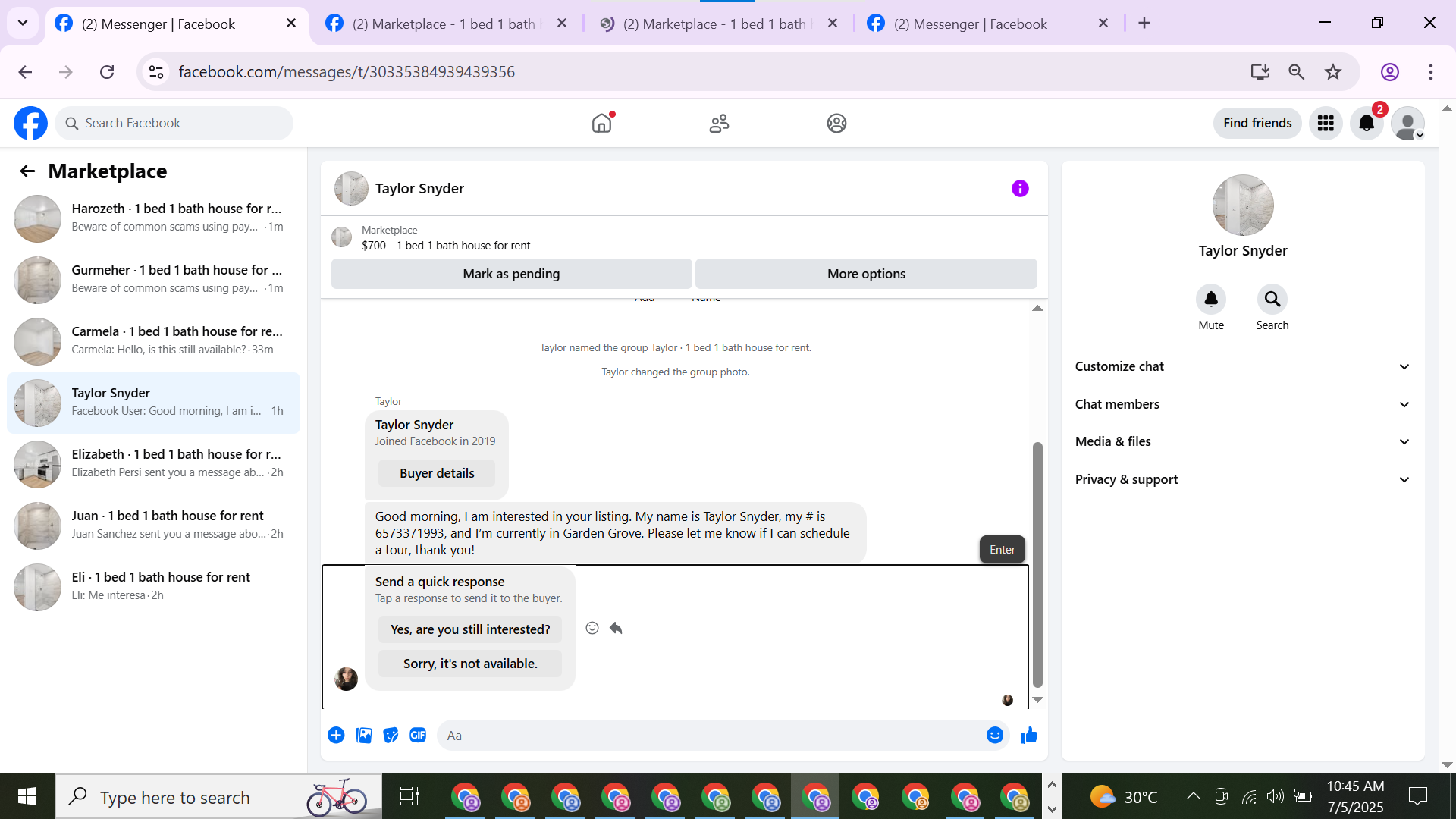
Task: Expand Media & files section
Action: (x=1242, y=441)
